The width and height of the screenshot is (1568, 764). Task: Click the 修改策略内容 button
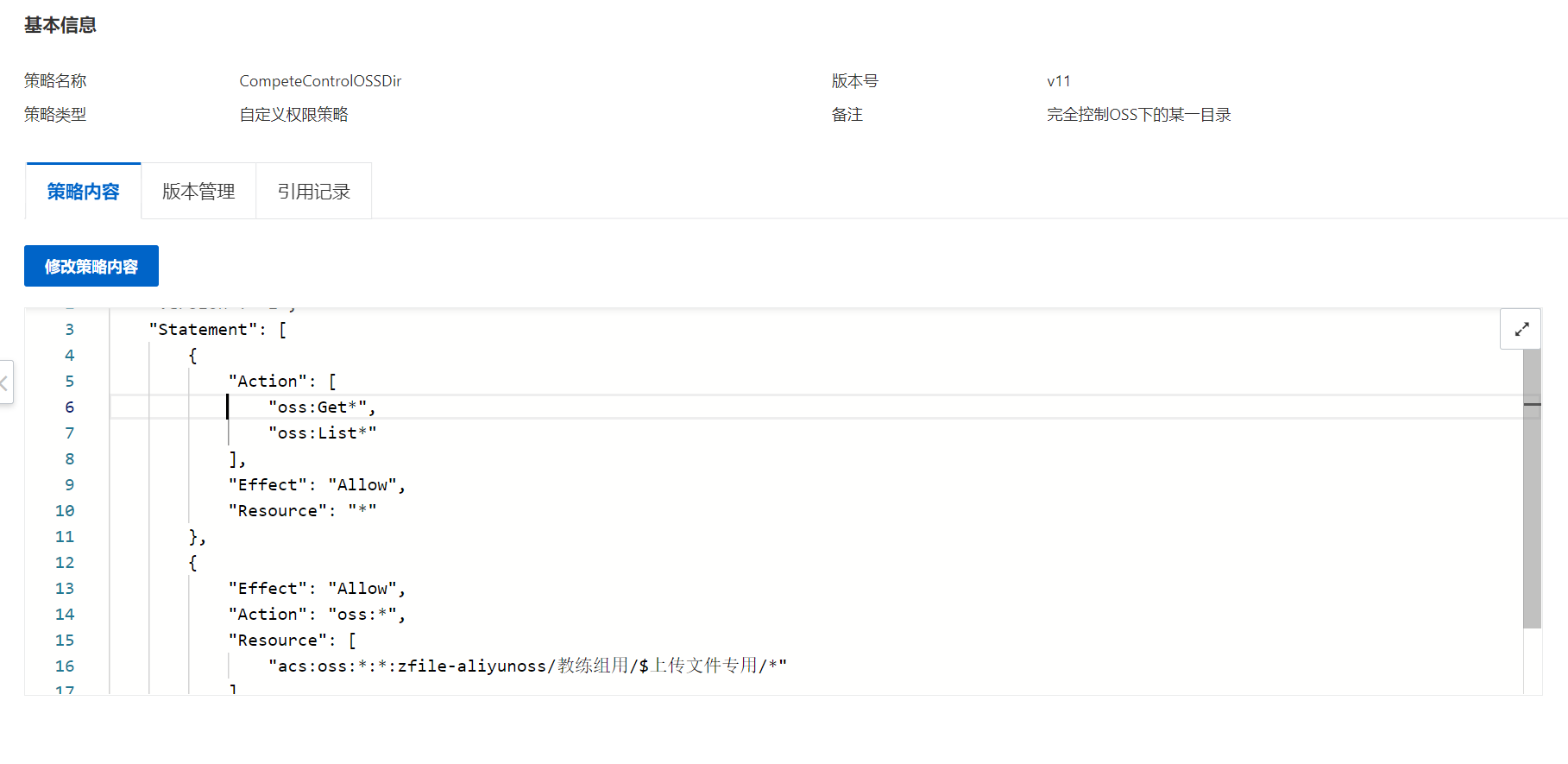pos(91,267)
